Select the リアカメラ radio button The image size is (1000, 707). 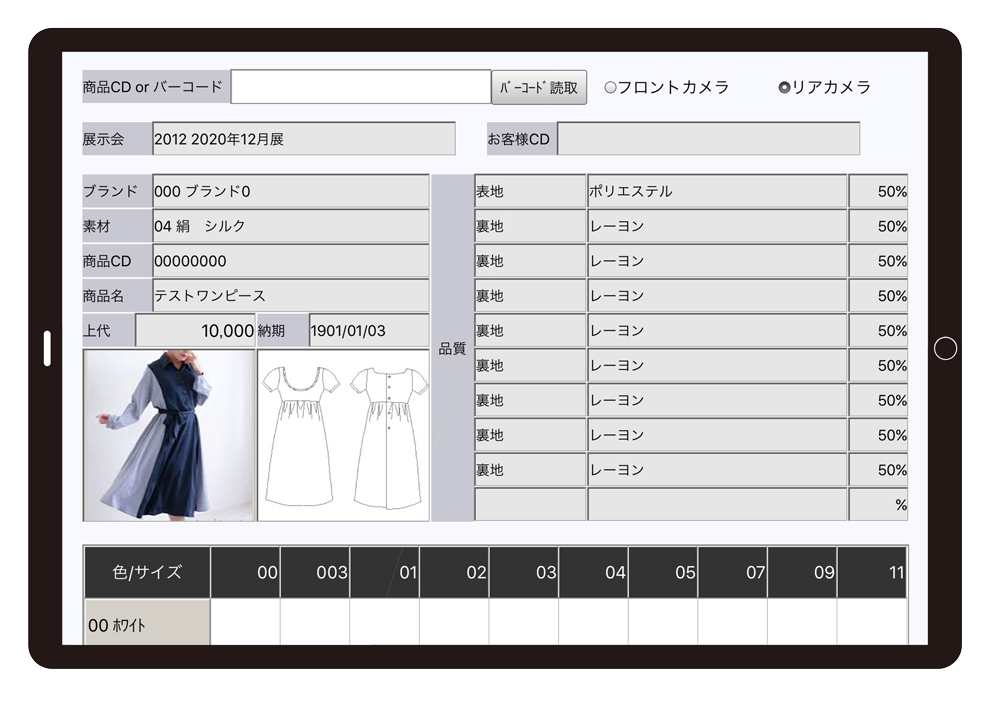tap(784, 88)
